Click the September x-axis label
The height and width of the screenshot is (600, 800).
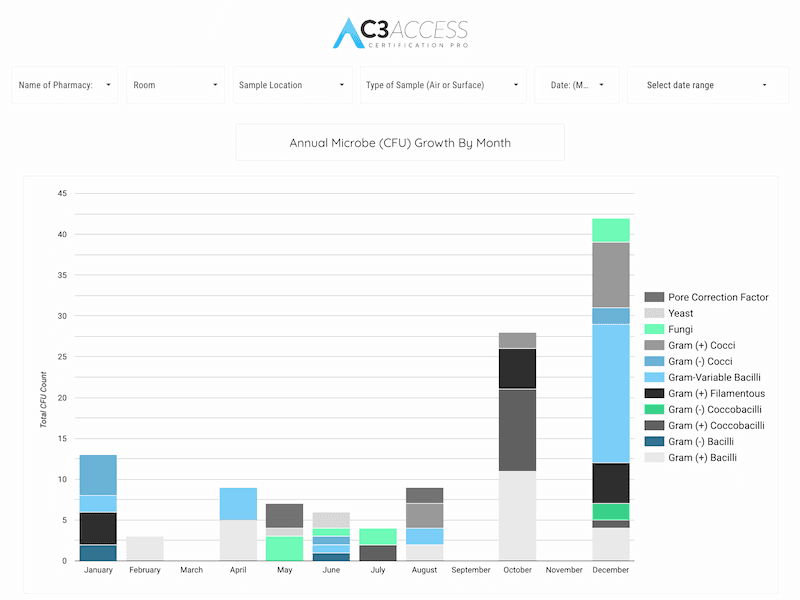pyautogui.click(x=471, y=570)
